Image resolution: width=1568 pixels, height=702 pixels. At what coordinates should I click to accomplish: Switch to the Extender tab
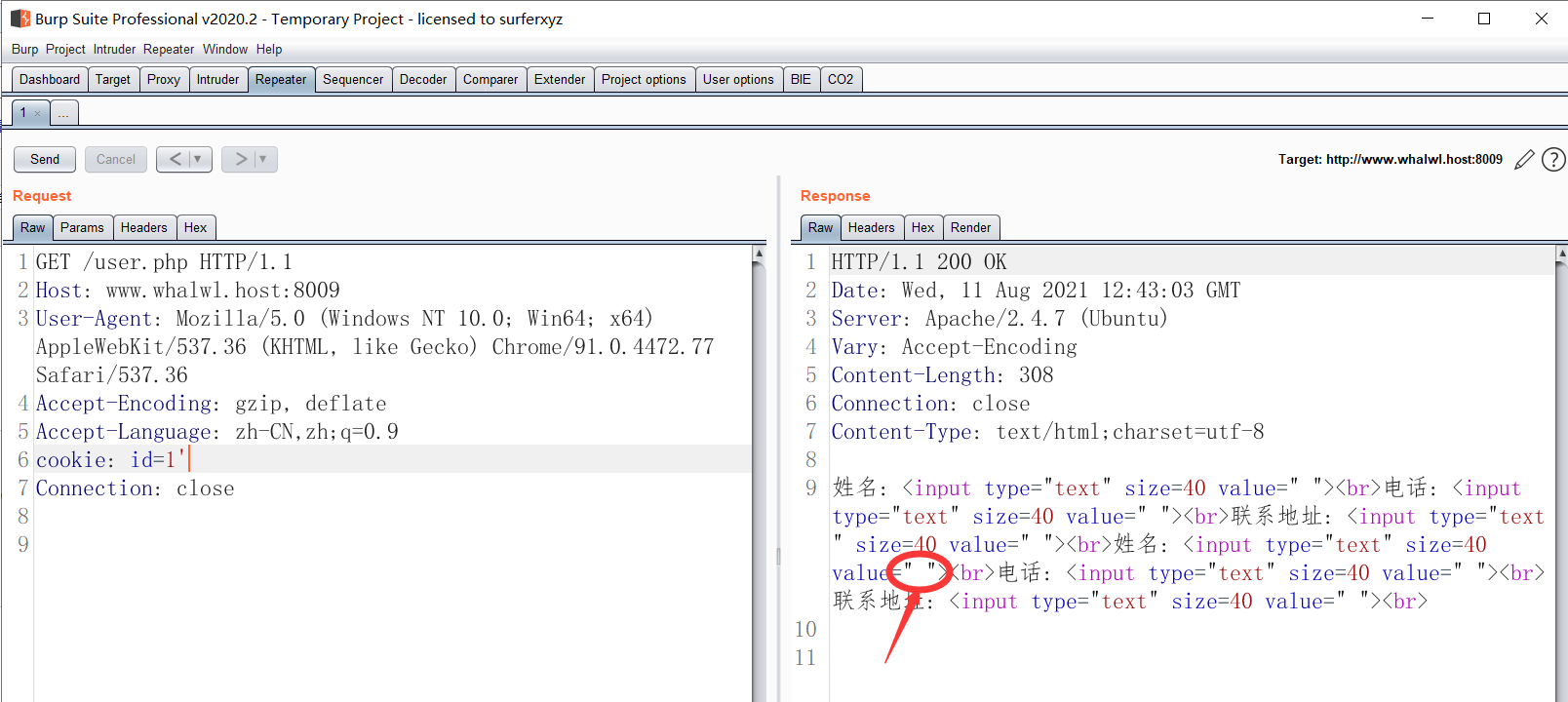(560, 80)
